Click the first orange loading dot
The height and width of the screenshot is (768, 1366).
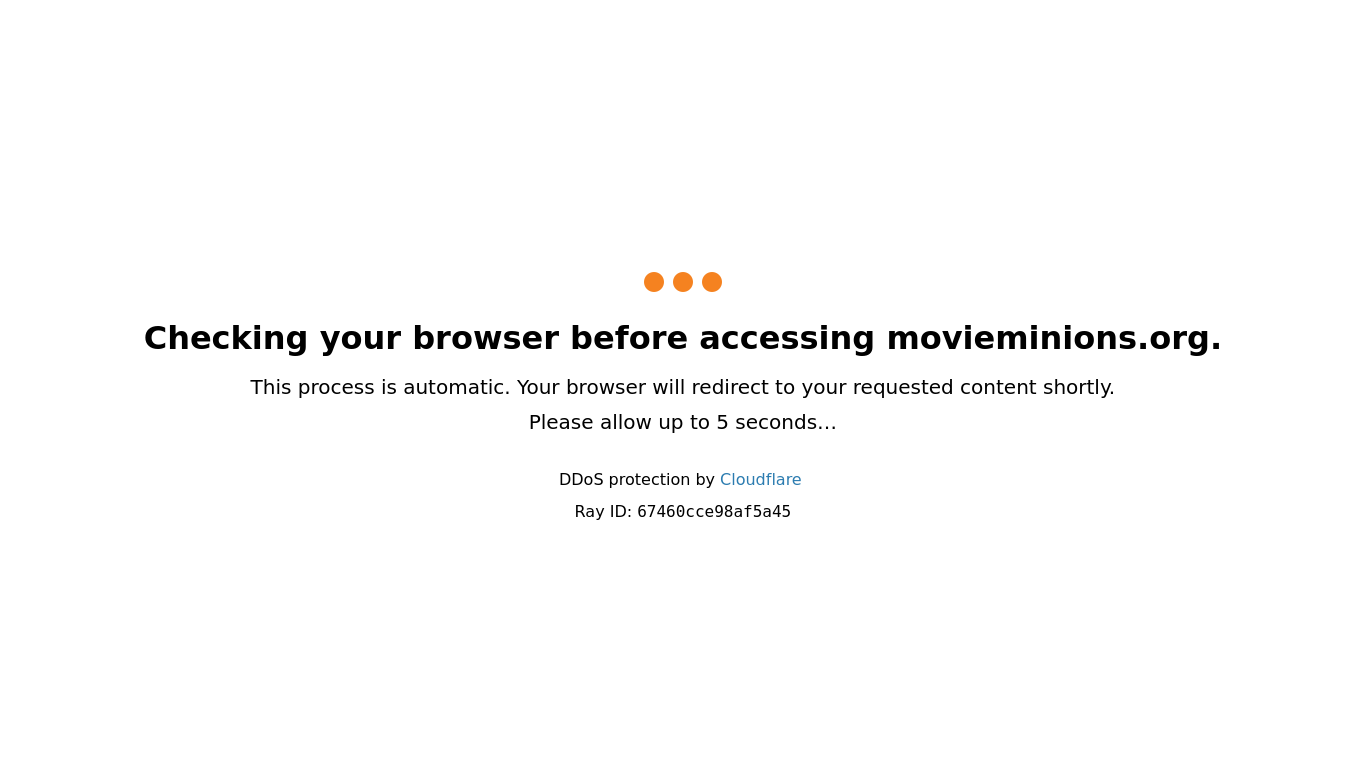coord(654,282)
